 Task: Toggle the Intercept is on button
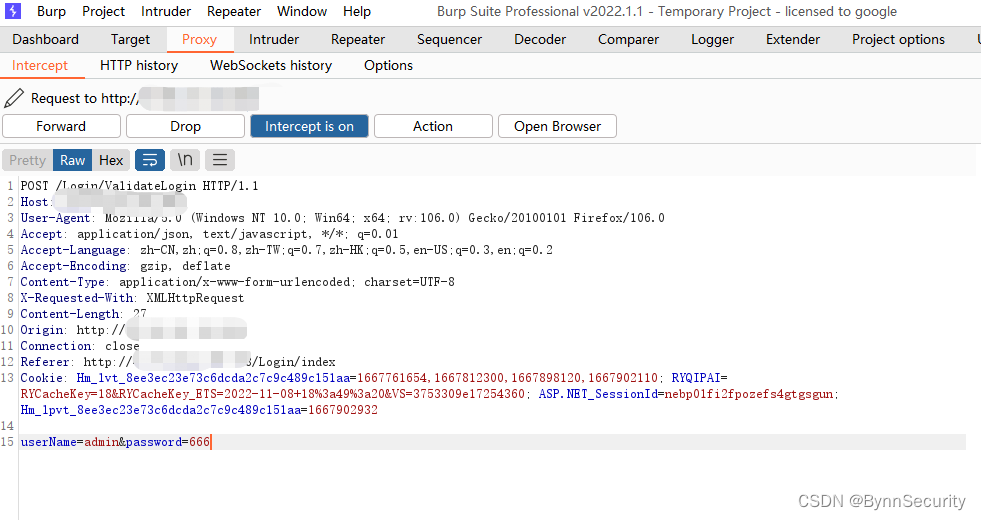[309, 126]
